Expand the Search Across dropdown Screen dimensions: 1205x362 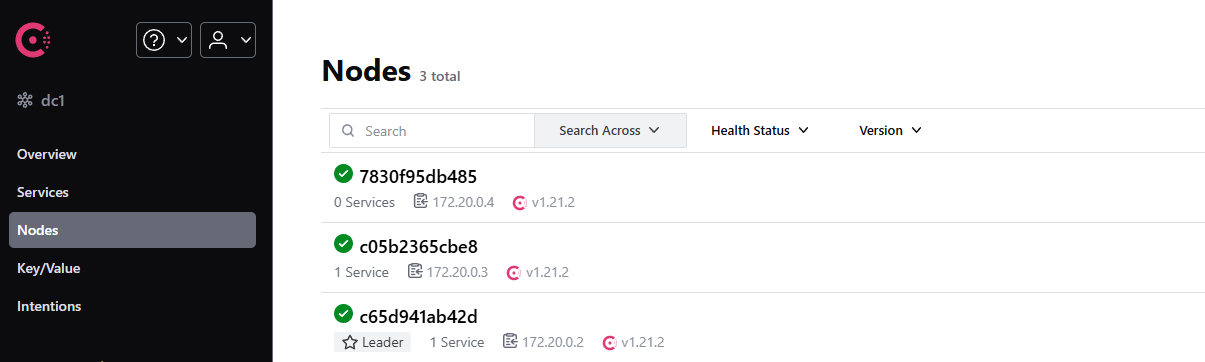click(610, 131)
